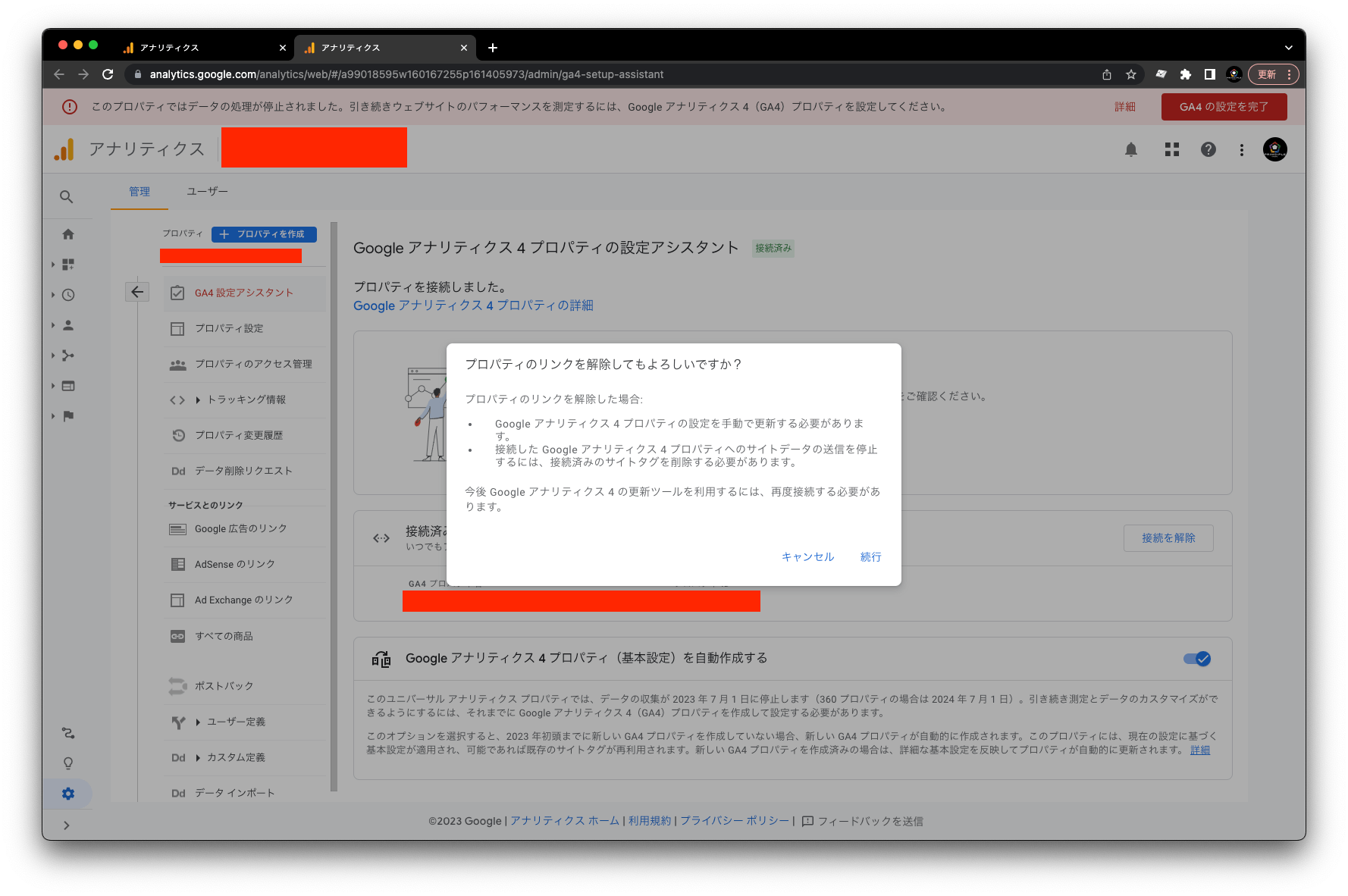This screenshot has height=896, width=1348.
Task: Click the browser back arrow
Action: pos(59,74)
